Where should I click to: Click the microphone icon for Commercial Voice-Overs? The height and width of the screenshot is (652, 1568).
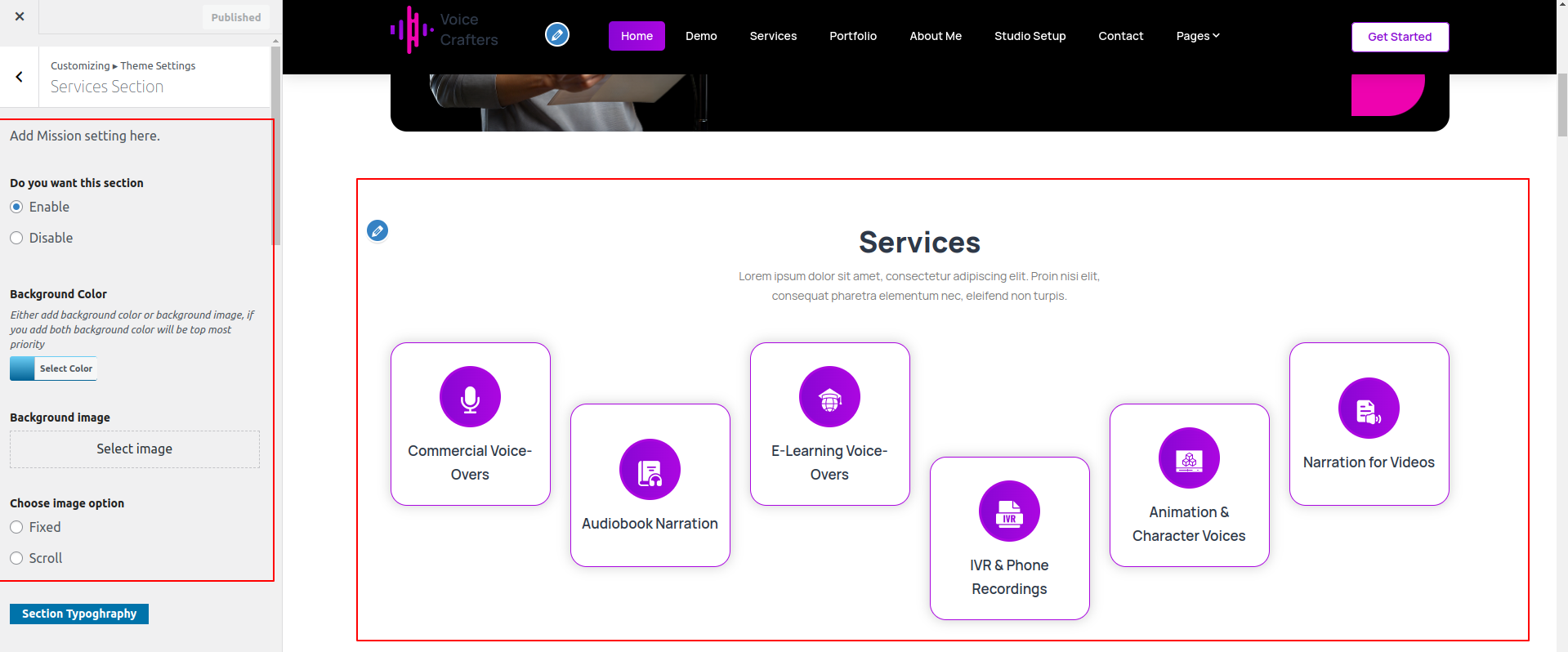[x=470, y=397]
